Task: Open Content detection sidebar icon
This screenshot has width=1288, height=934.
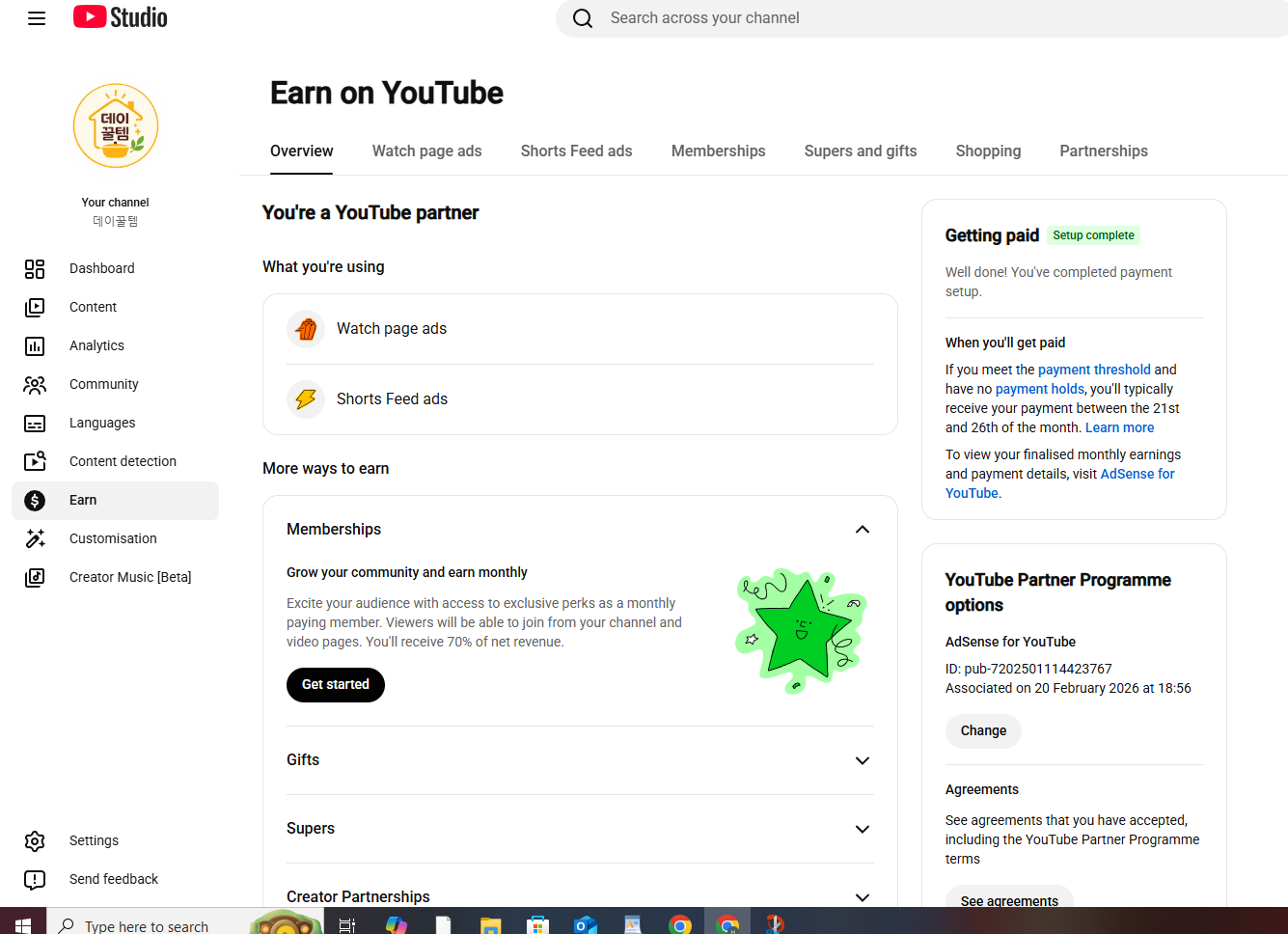Action: [35, 461]
